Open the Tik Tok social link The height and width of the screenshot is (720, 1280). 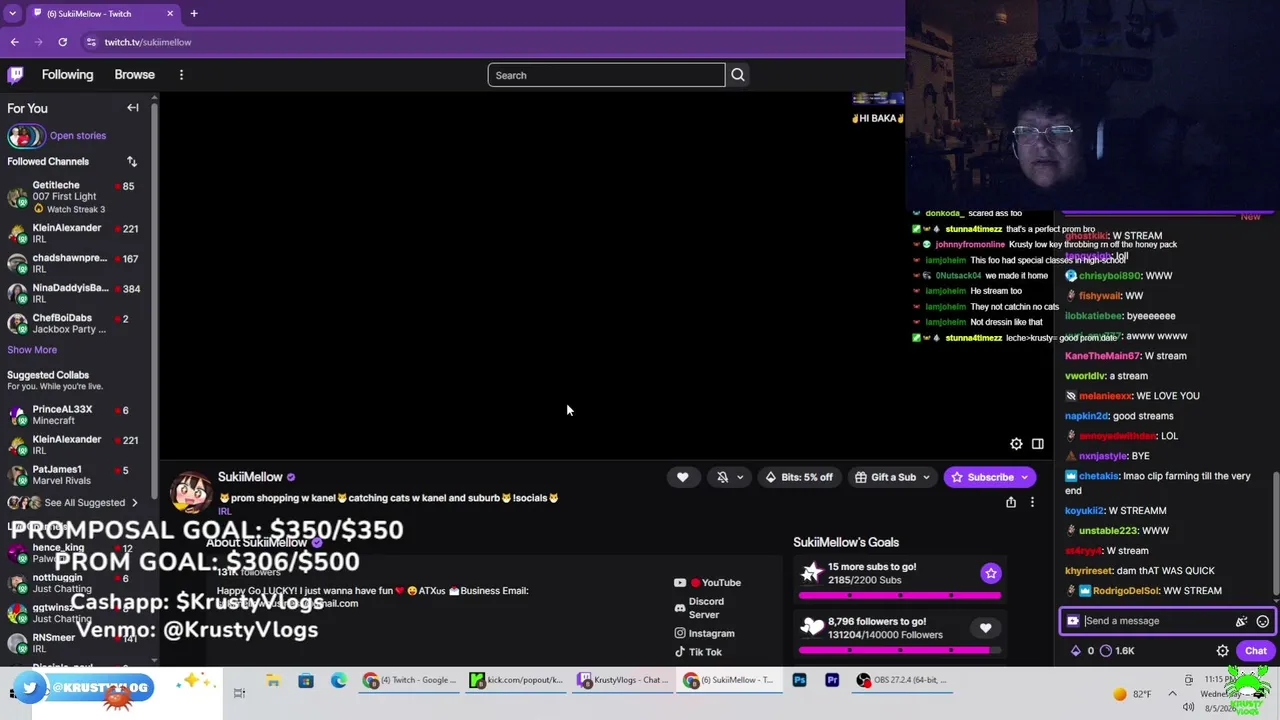click(697, 652)
